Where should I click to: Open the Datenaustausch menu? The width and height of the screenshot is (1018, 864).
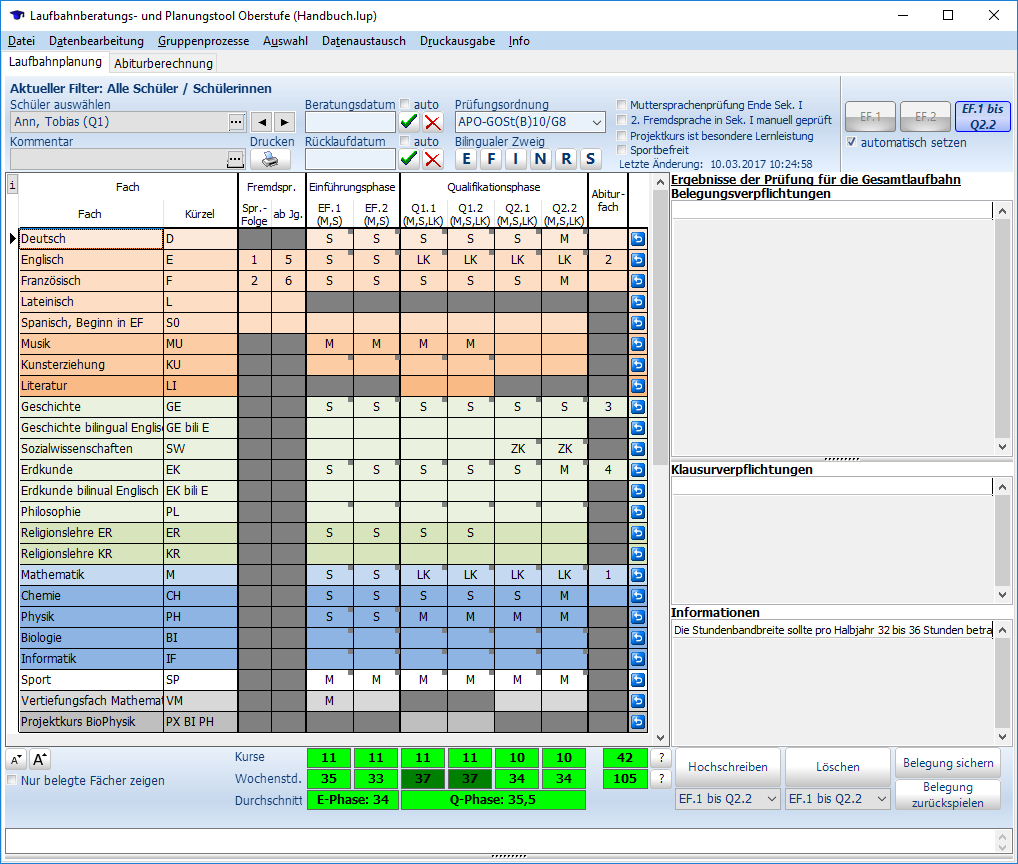coord(364,41)
